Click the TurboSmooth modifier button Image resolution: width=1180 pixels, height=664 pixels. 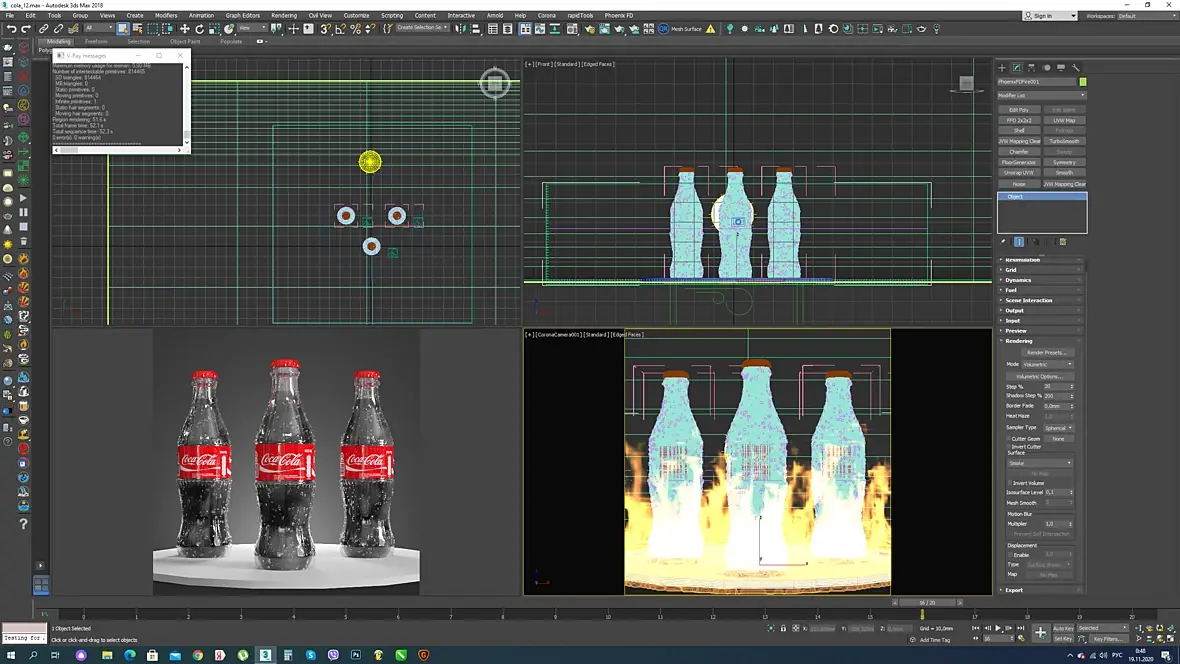[1064, 141]
